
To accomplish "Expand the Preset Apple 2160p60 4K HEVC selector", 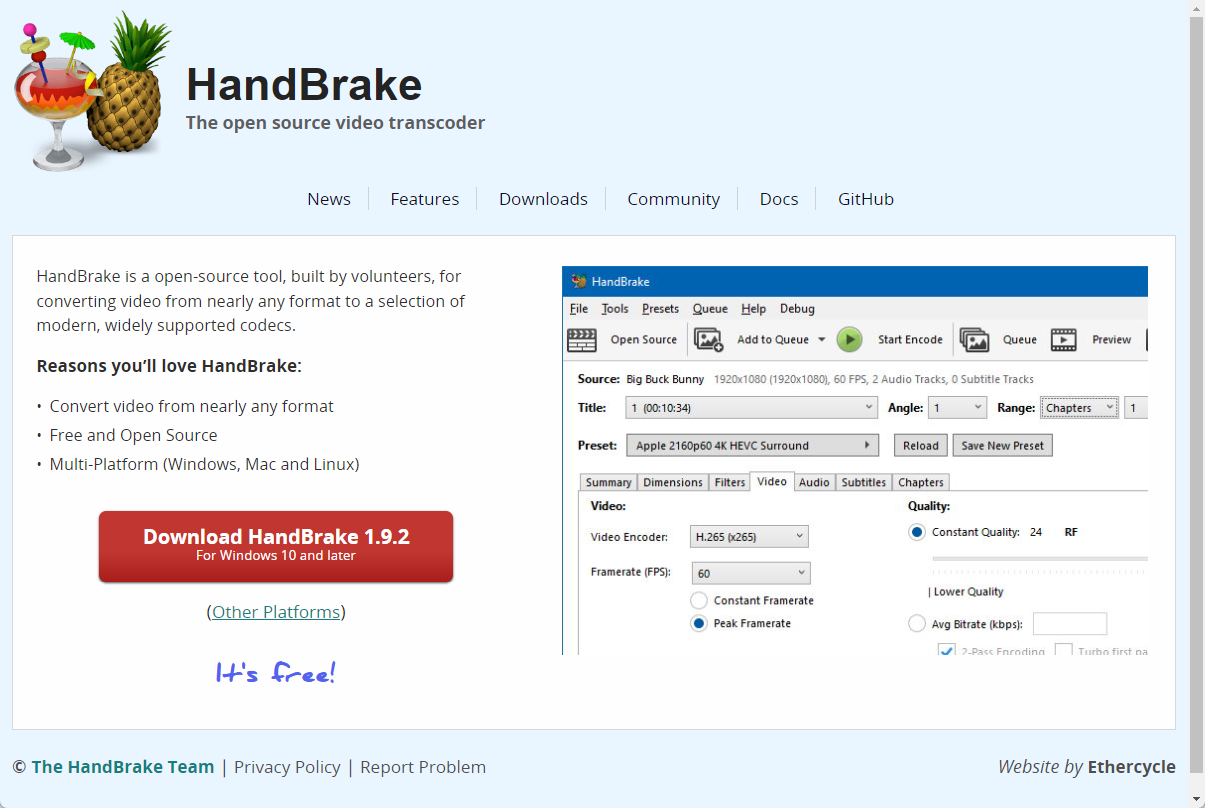I will click(x=752, y=446).
